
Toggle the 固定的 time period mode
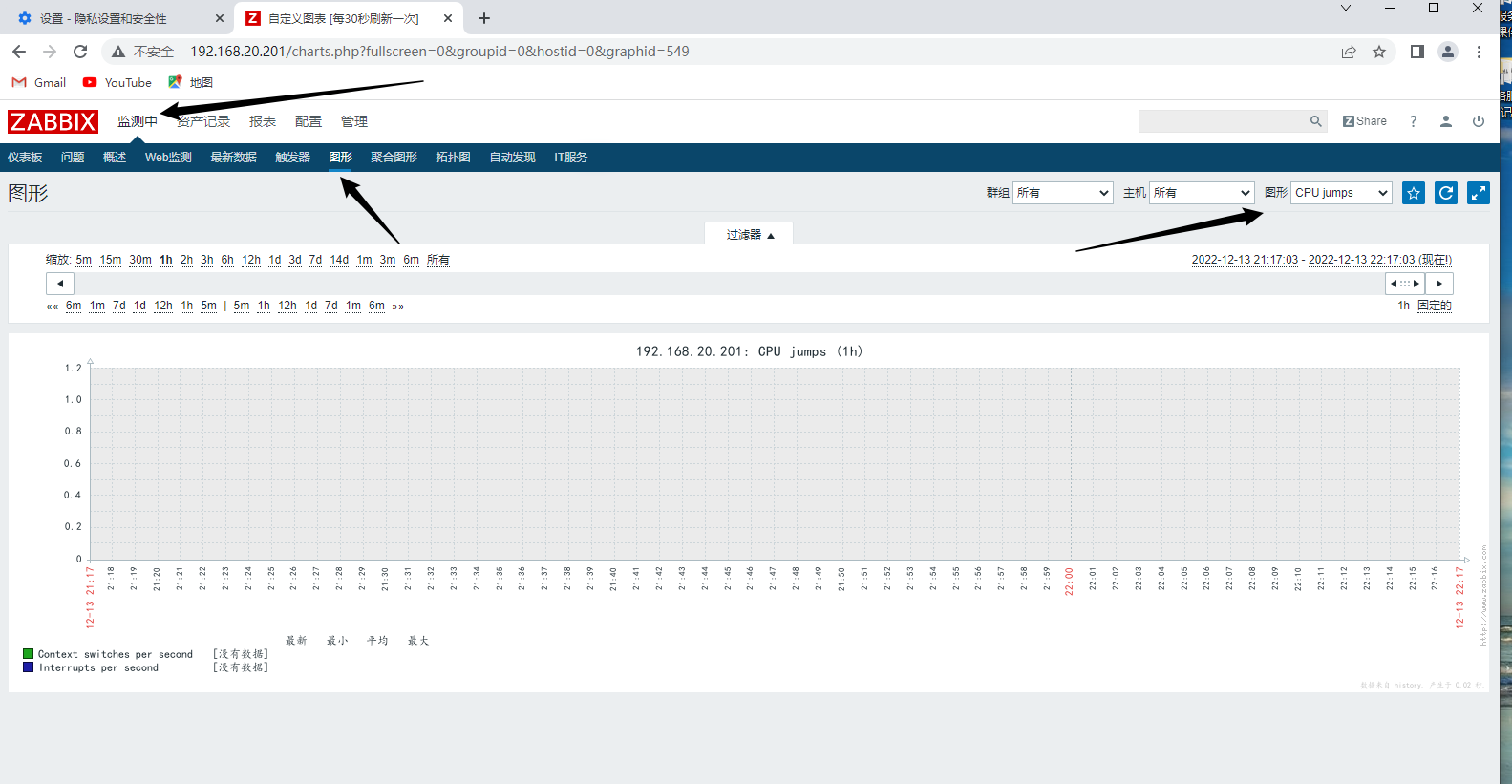[1434, 306]
